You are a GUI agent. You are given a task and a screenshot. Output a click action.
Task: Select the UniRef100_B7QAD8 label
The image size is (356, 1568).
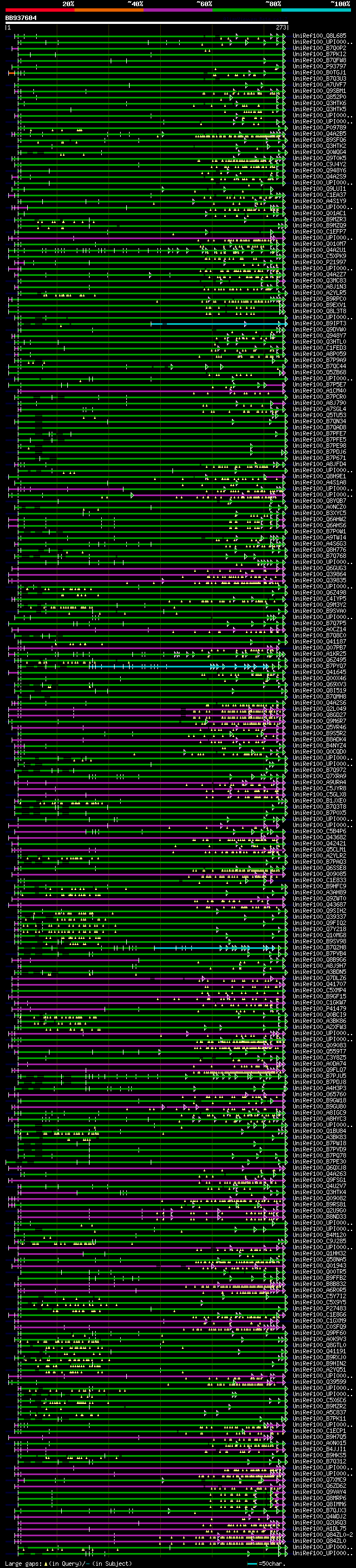(x=319, y=428)
